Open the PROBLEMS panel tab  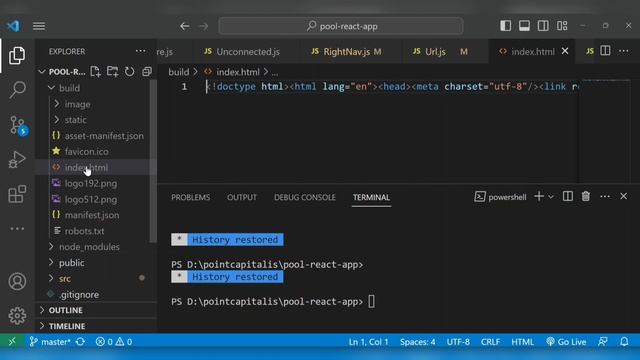191,197
